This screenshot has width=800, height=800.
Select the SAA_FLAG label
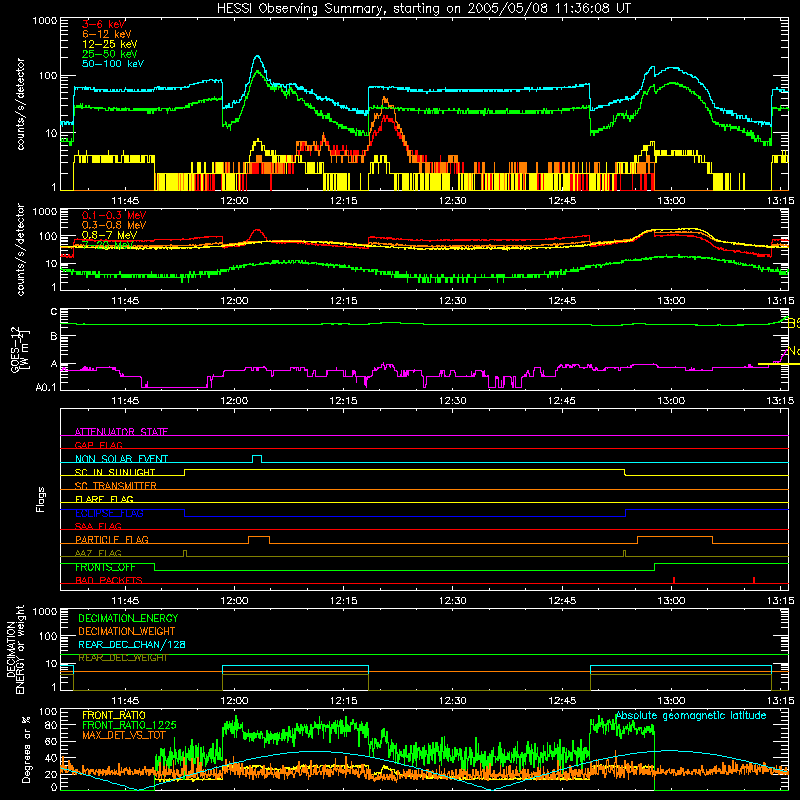point(98,526)
